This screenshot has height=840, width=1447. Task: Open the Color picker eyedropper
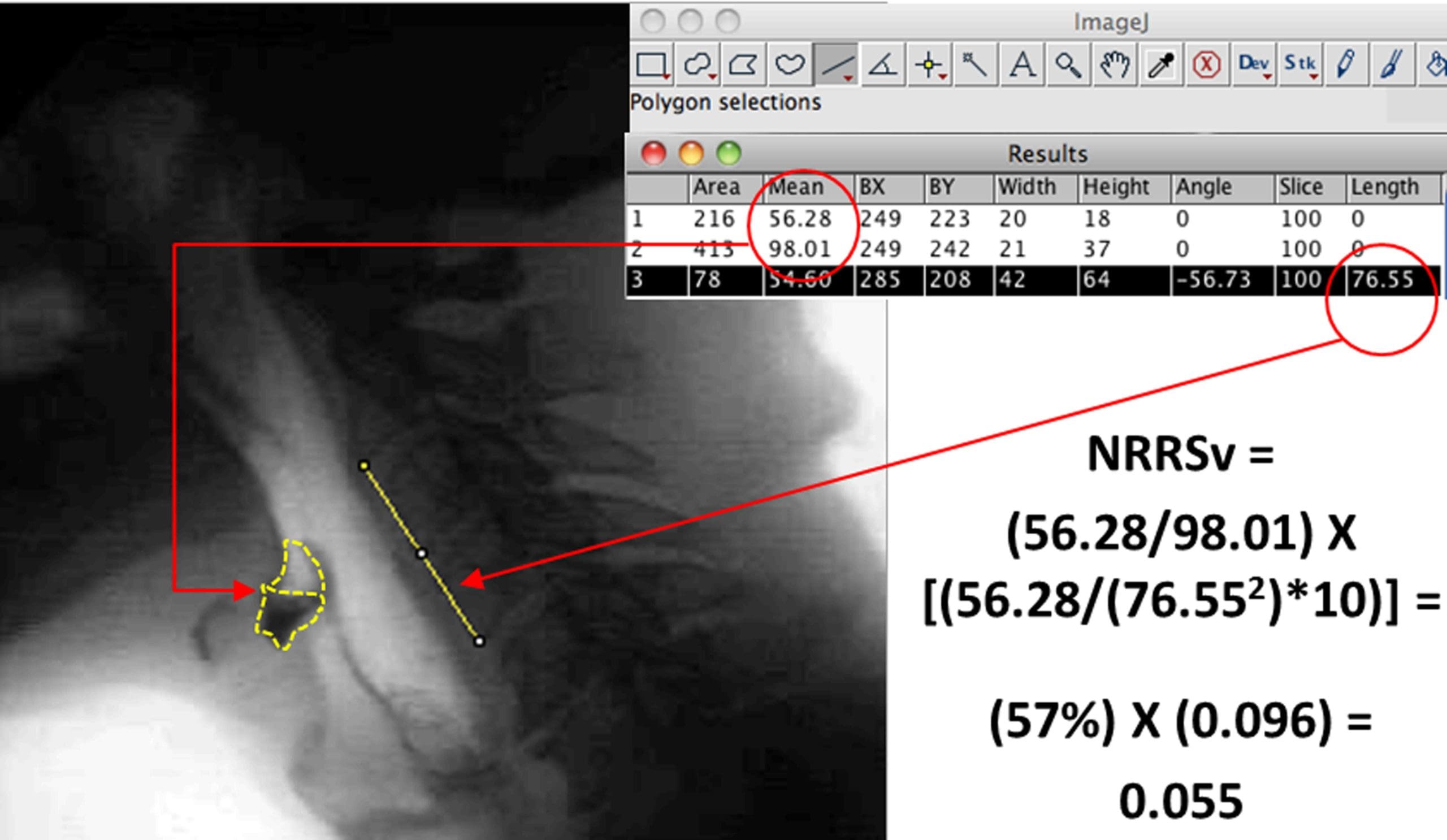point(1160,64)
